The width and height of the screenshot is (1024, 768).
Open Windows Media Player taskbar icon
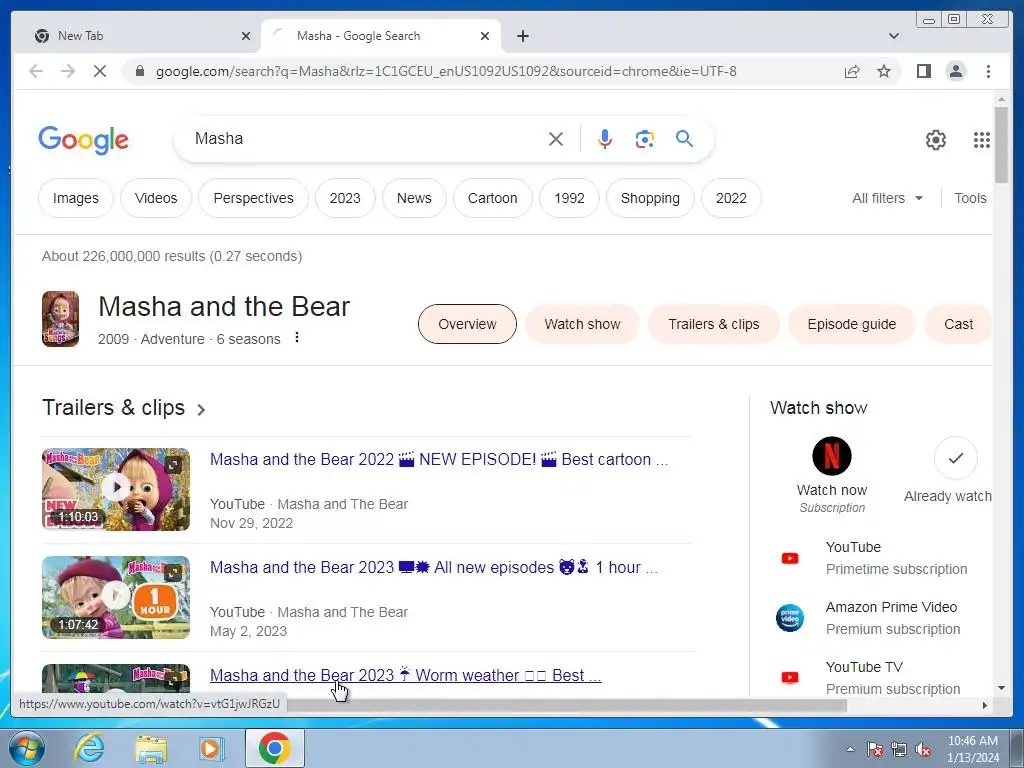point(212,748)
